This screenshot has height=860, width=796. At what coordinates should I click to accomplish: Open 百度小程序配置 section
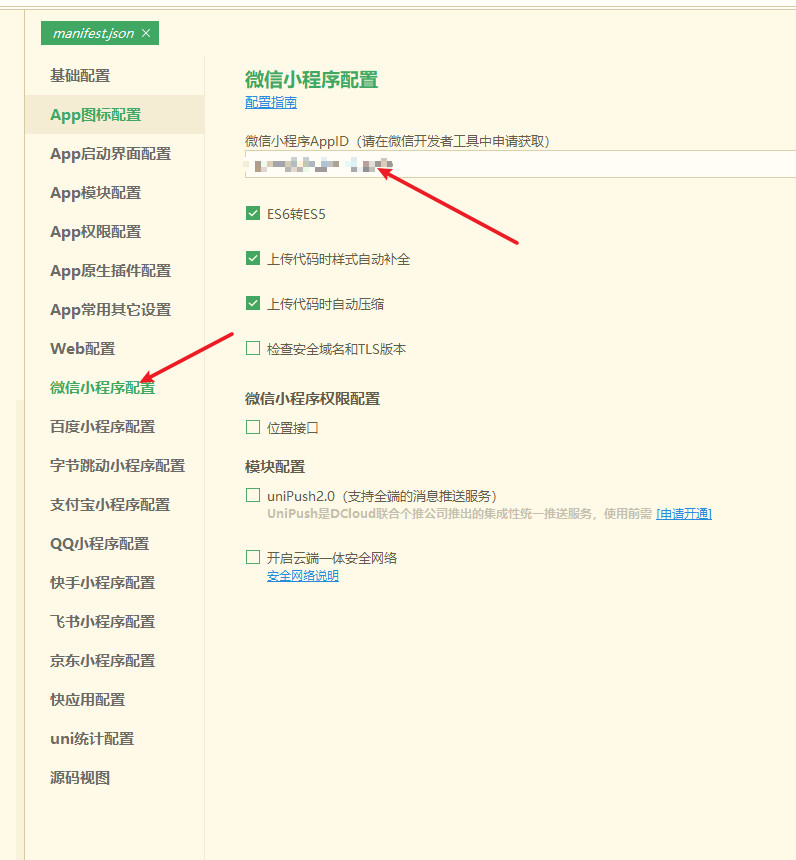(103, 426)
